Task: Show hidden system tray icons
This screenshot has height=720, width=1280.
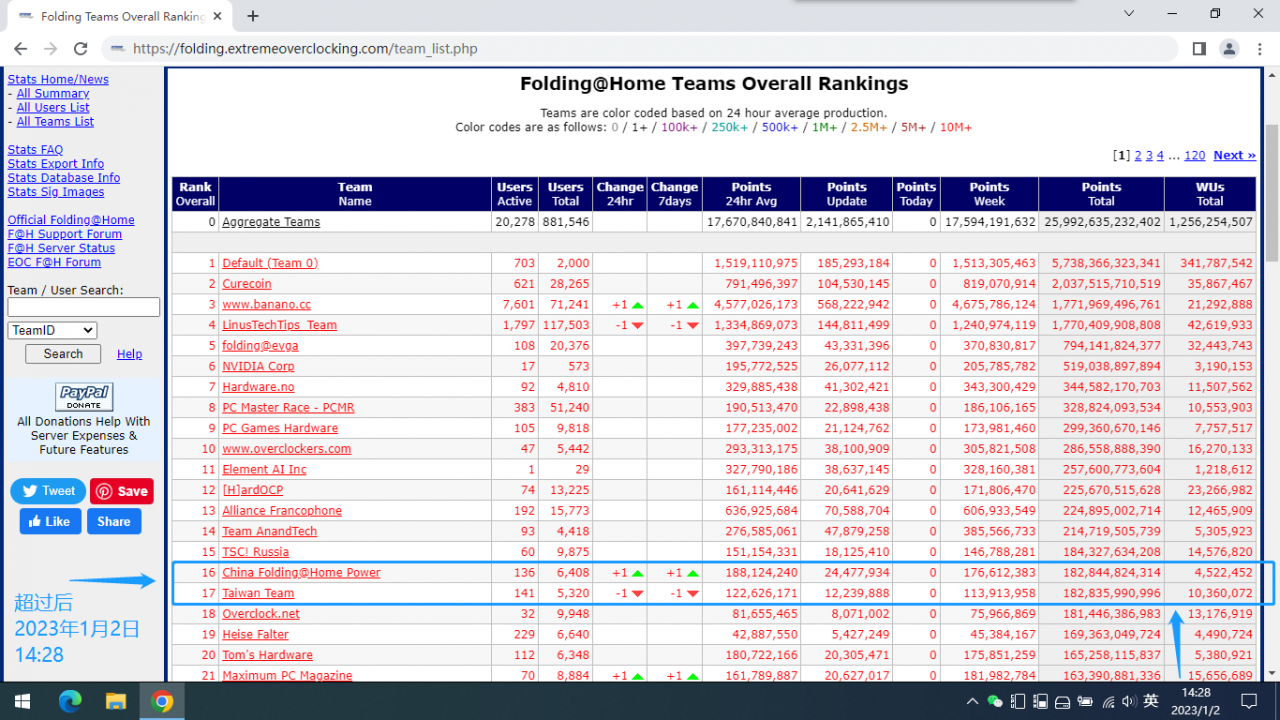Action: [x=973, y=701]
